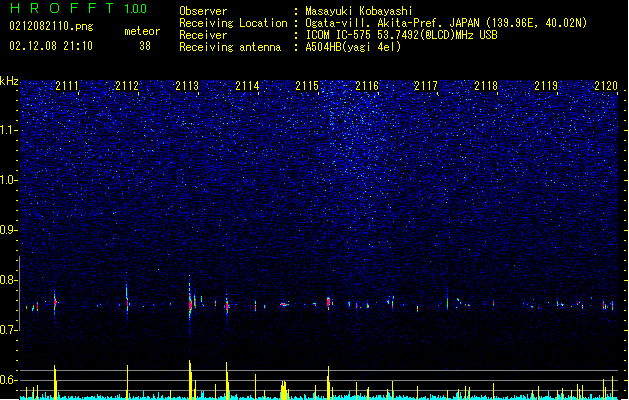This screenshot has height=400, width=629.
Task: Click the 2114 time marker
Action: pos(247,86)
